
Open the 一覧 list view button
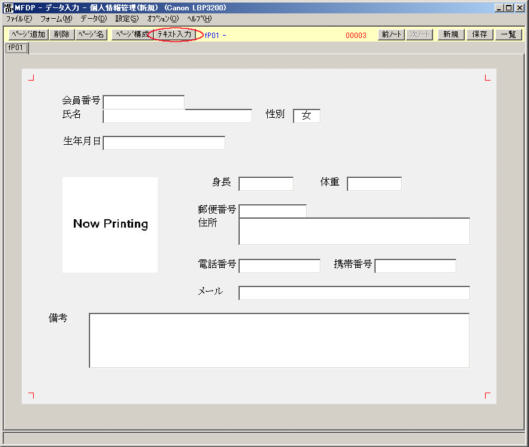pos(508,34)
